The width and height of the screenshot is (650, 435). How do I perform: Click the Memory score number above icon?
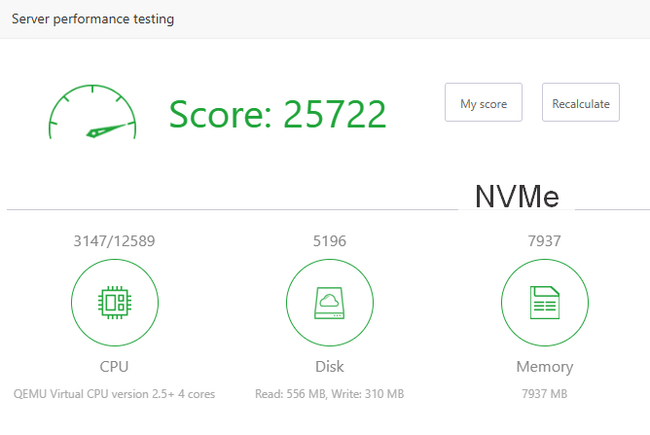pyautogui.click(x=544, y=241)
